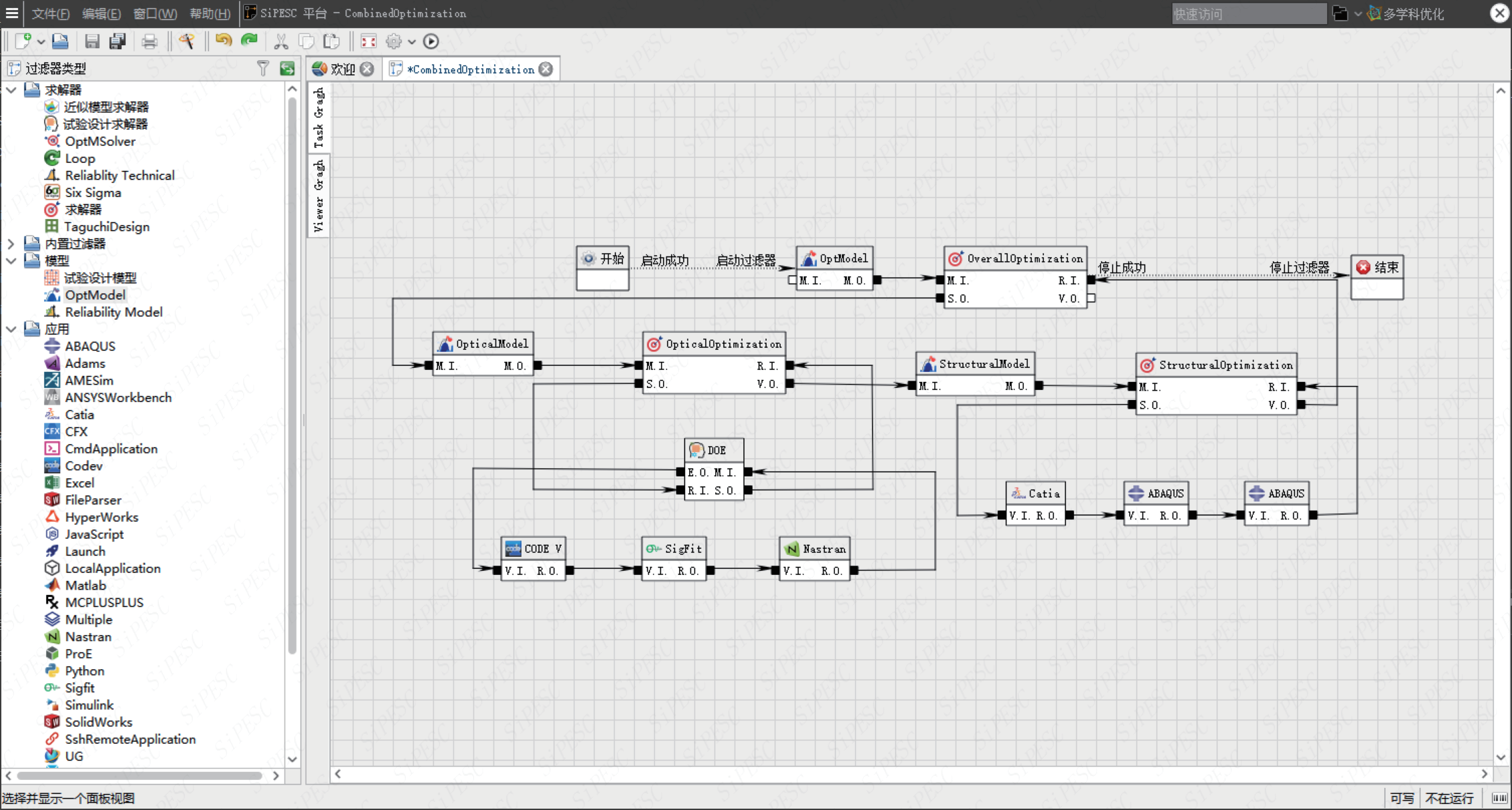Click the green sync arrows icon
The height and width of the screenshot is (810, 1512).
287,68
